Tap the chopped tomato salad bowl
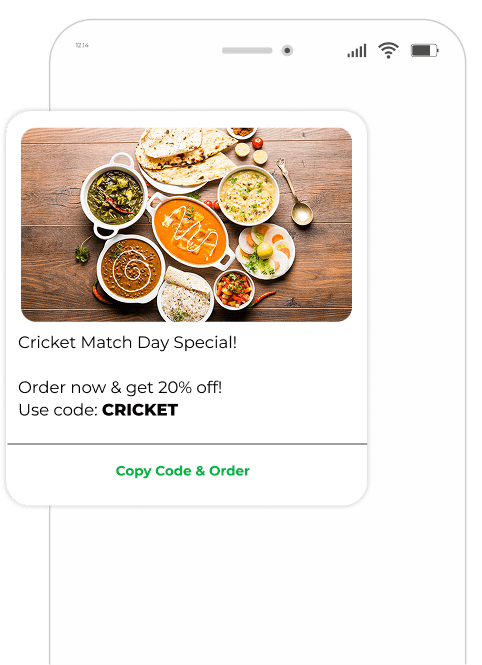Viewport: 482px width, 665px height. 234,289
